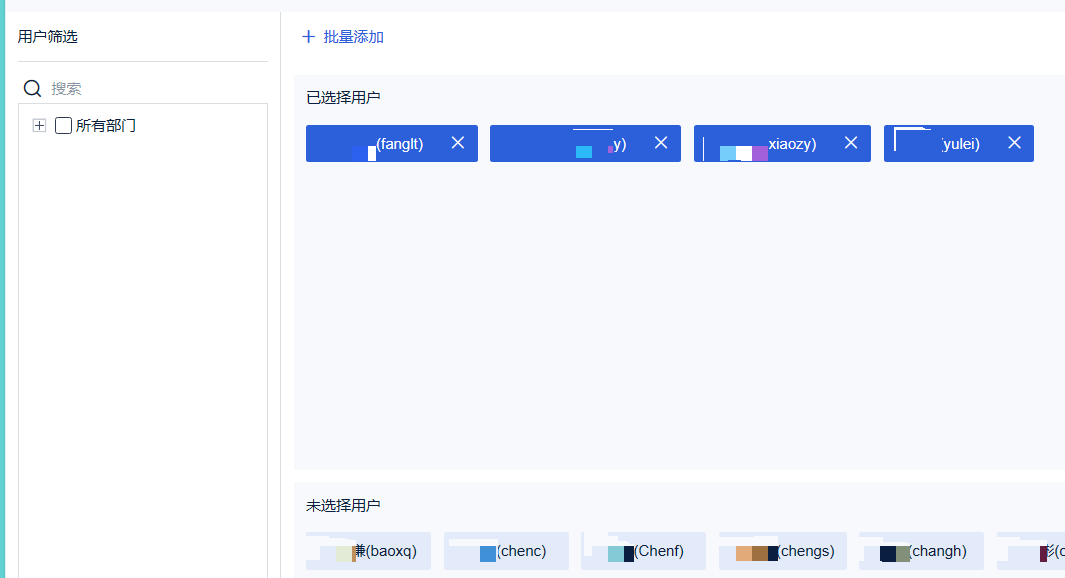This screenshot has height=578, width=1065.
Task: Select the 所有部门 tree label
Action: (106, 126)
